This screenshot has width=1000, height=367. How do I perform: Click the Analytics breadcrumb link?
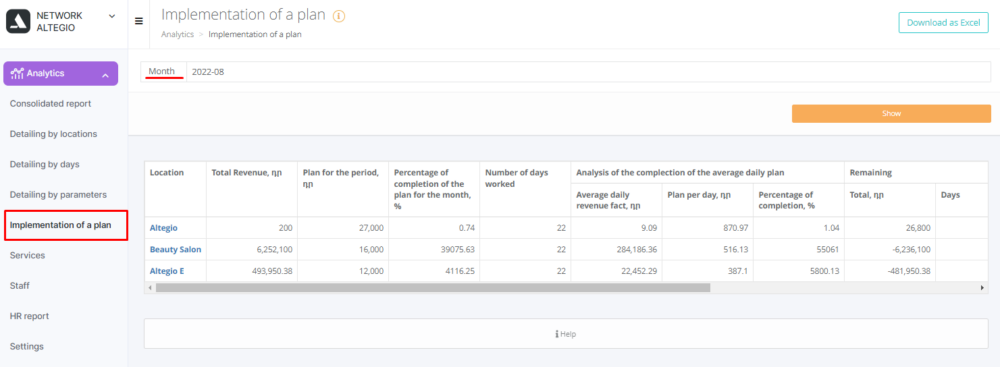pyautogui.click(x=177, y=34)
